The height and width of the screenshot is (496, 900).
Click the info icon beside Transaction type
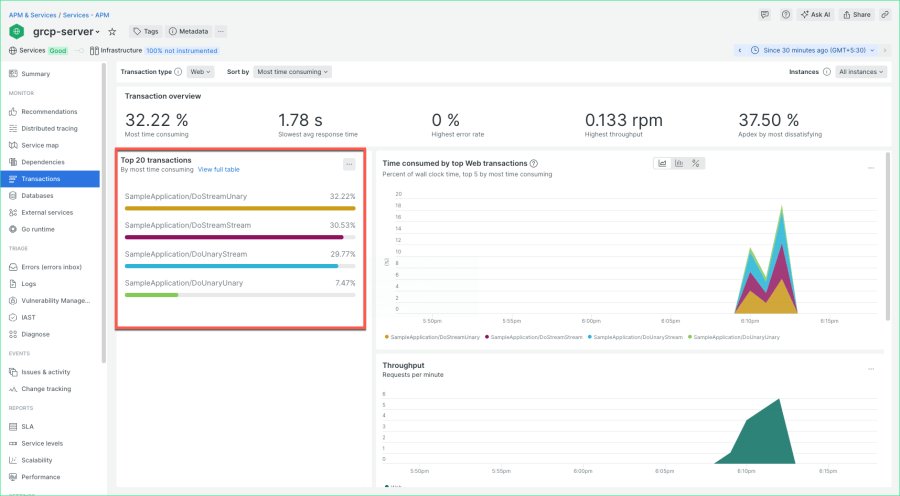[178, 72]
